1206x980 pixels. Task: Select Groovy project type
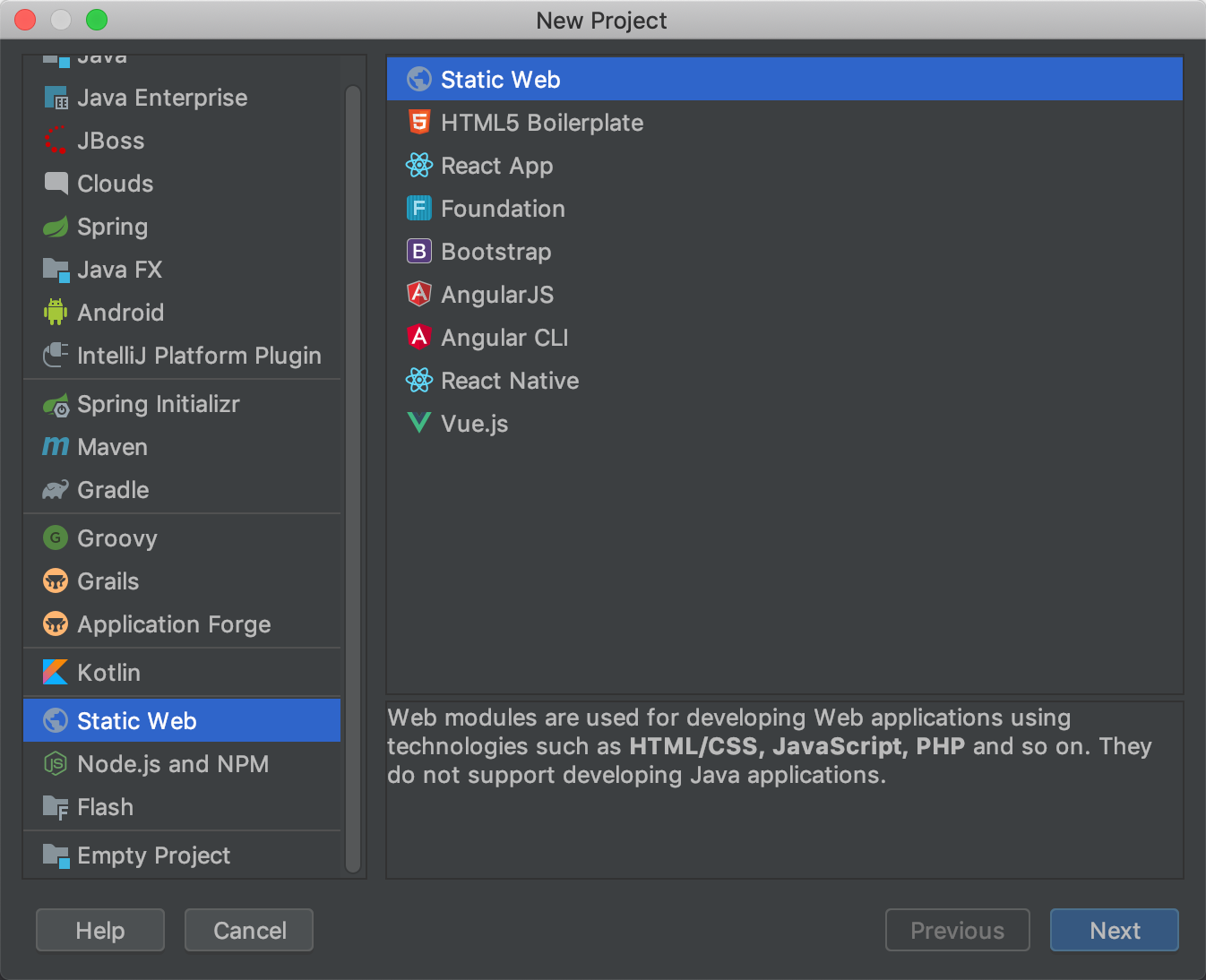tap(182, 538)
